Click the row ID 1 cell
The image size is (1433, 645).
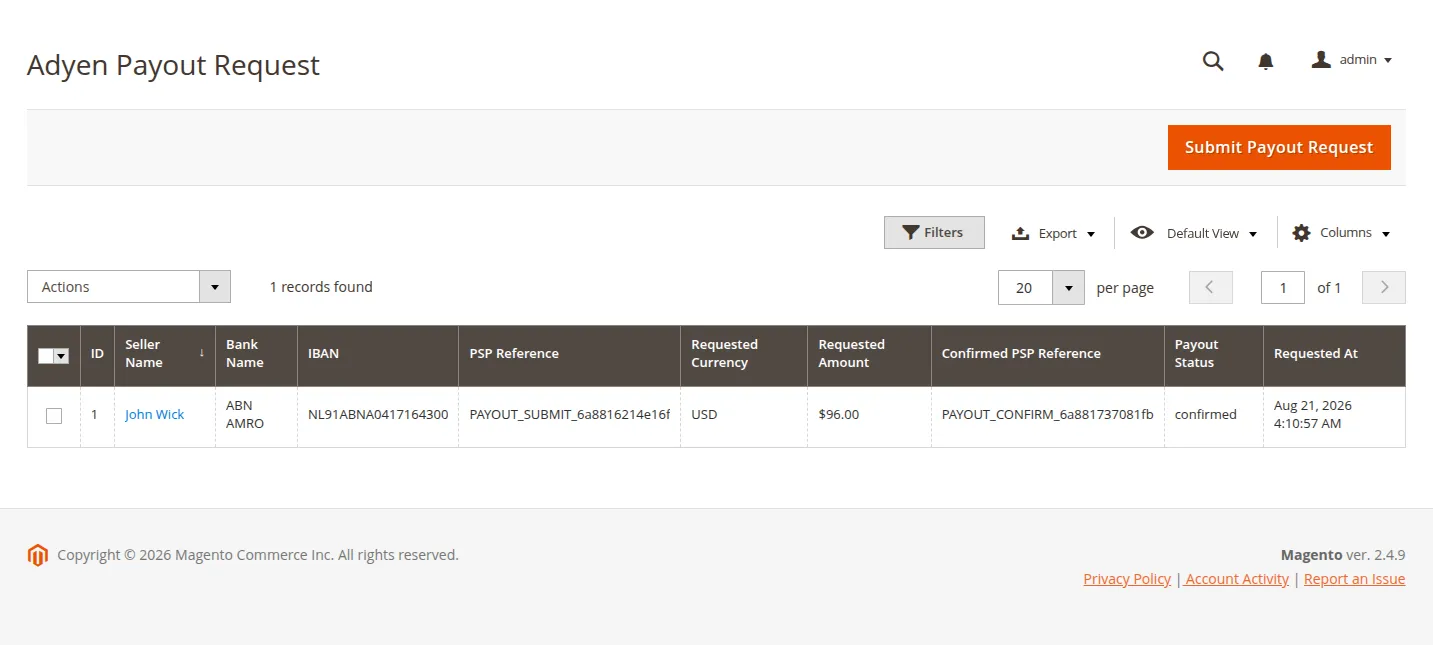[x=97, y=415]
